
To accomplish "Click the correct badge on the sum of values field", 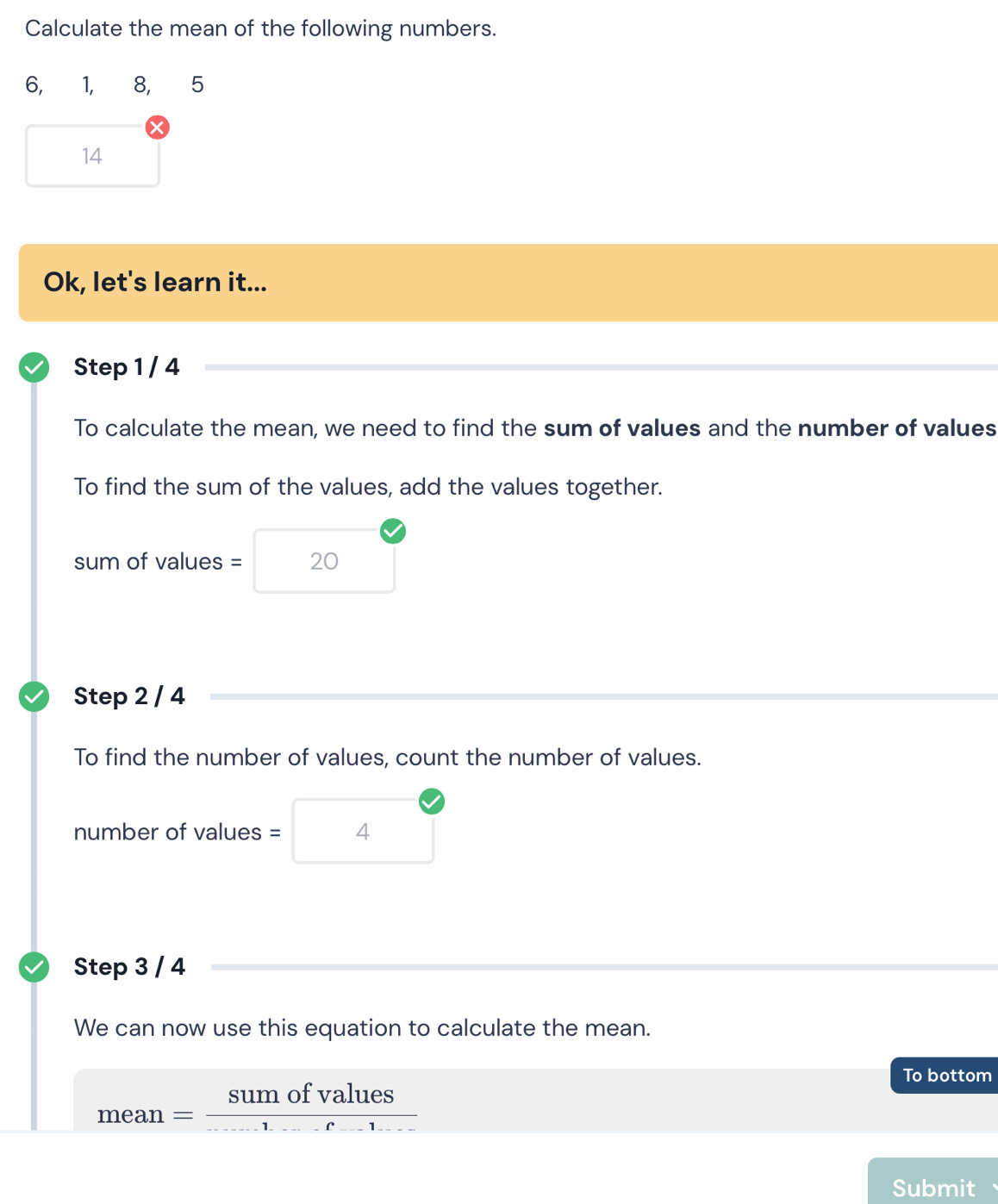I will pos(393,532).
